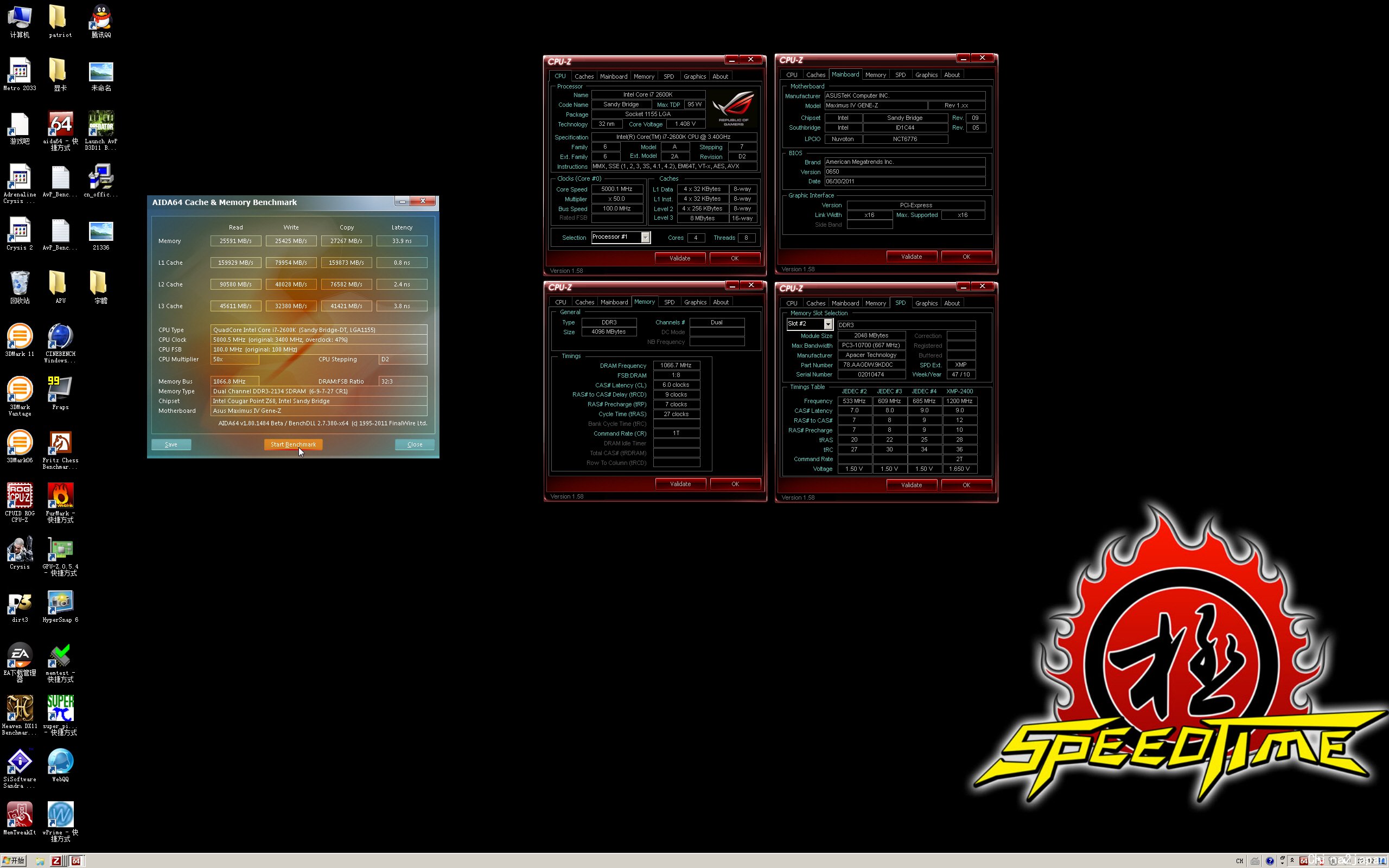This screenshot has width=1389, height=868.
Task: Launch 3DMark 11 icon
Action: [20, 340]
